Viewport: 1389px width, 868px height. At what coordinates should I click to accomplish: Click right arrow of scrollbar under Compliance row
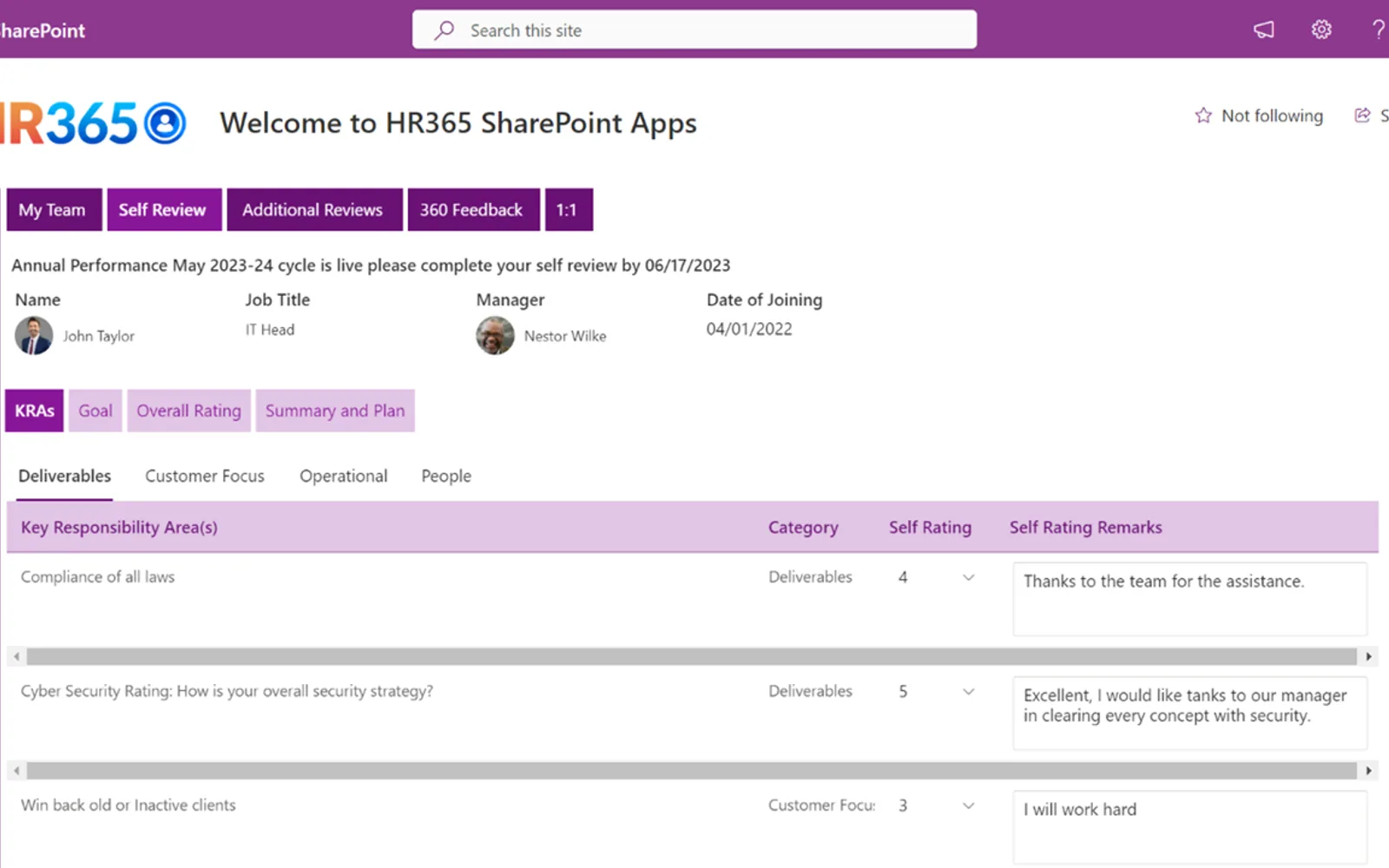tap(1369, 657)
